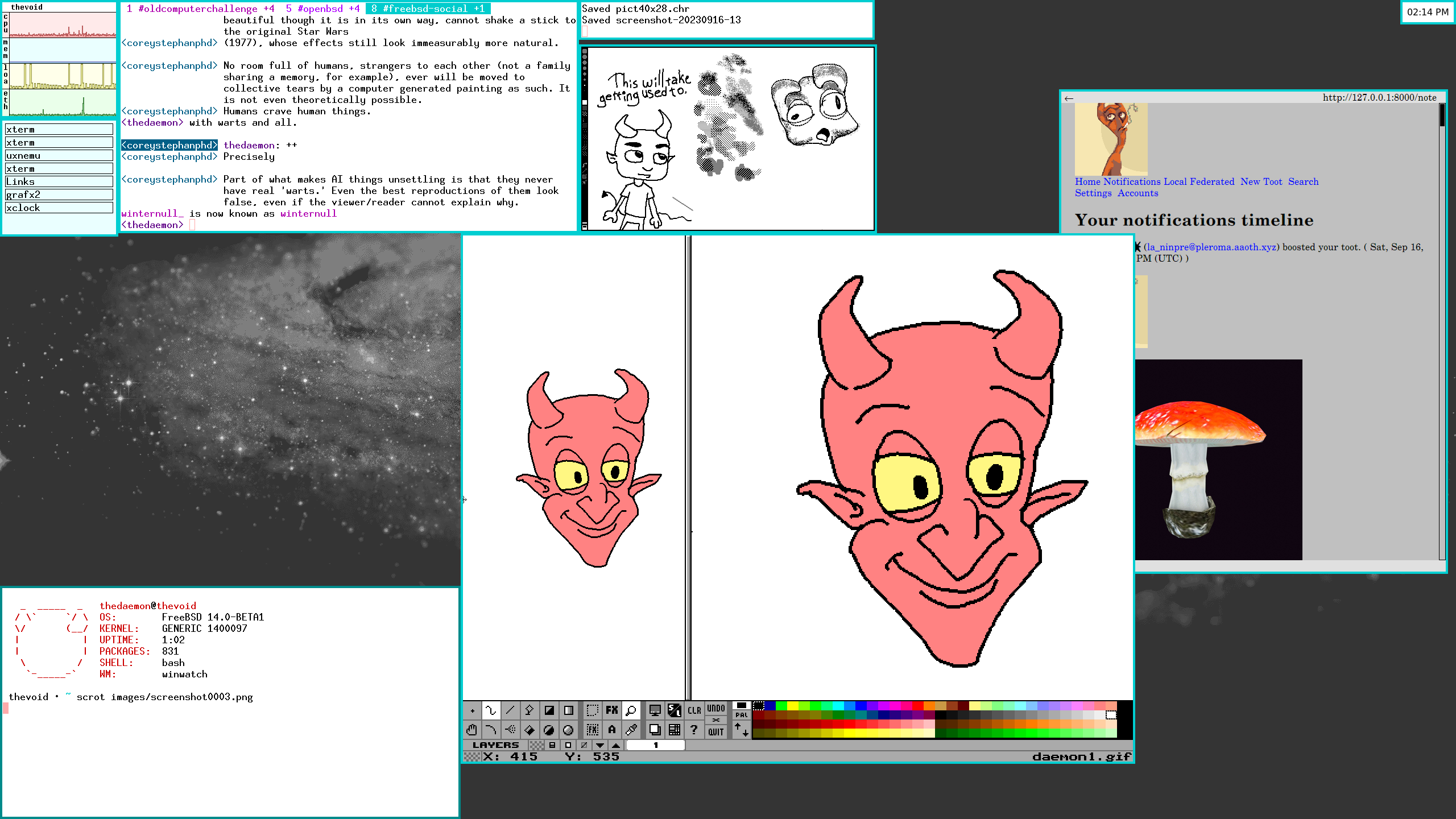The height and width of the screenshot is (819, 1456).
Task: Pick the bright yellow palette swatch
Action: [792, 706]
